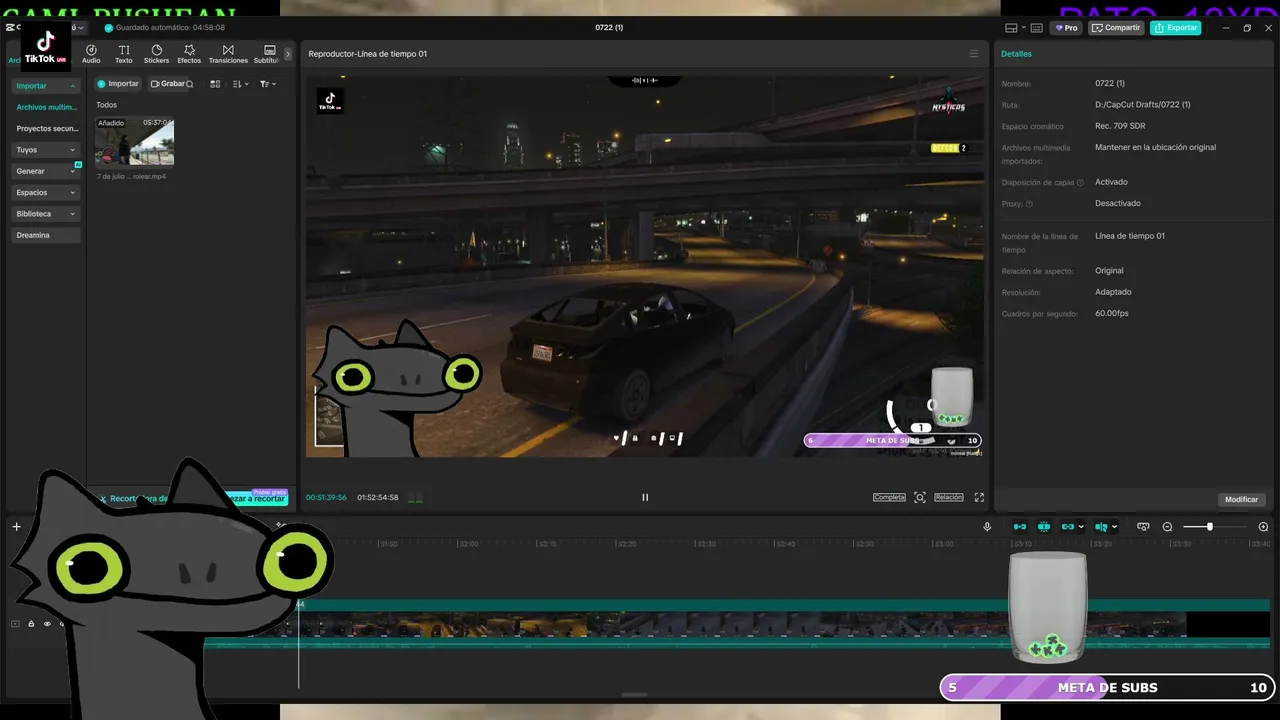Click the Compartir button
Image resolution: width=1280 pixels, height=720 pixels.
click(x=1116, y=28)
